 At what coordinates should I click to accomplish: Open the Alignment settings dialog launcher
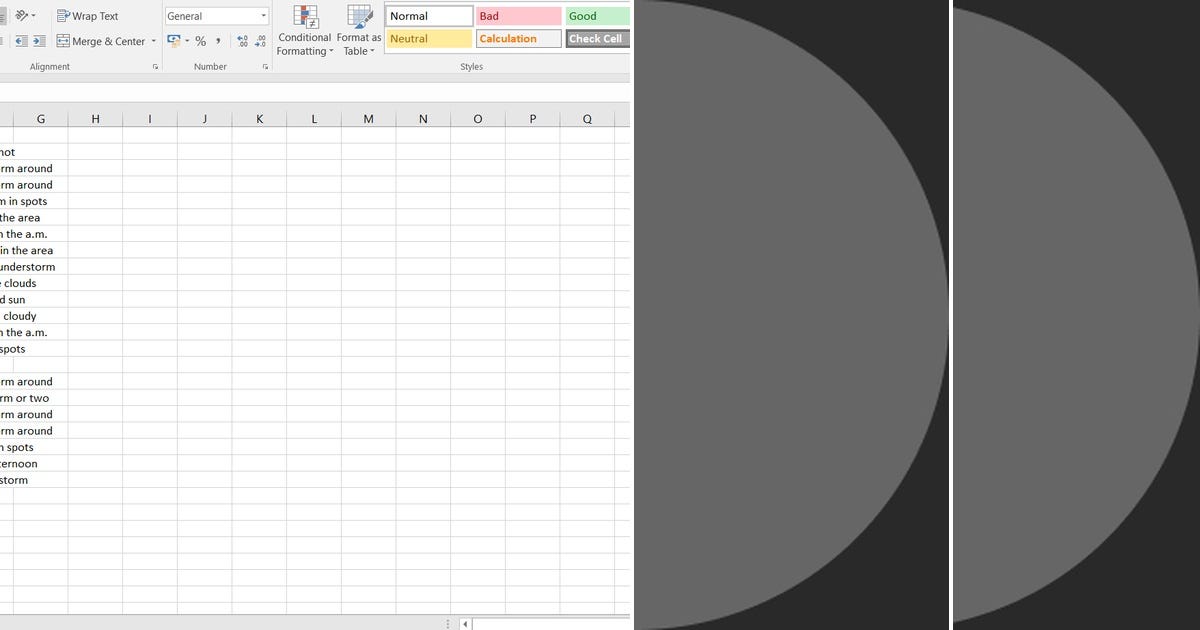point(155,66)
